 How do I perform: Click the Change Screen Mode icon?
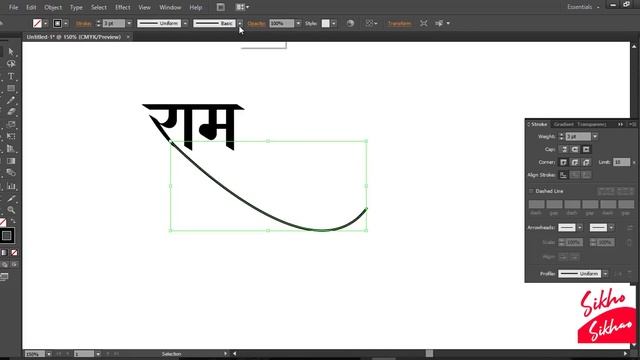4,277
